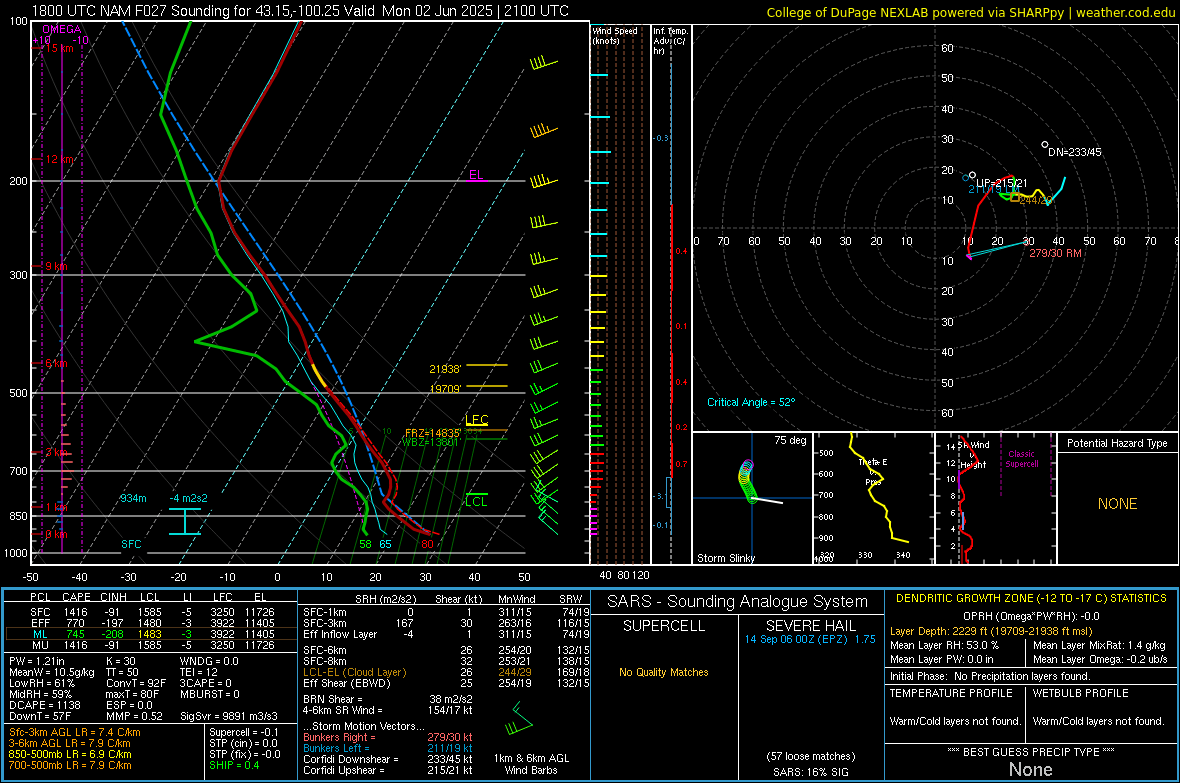Click the SR Wind vs Height inset
This screenshot has width=1180, height=783.
tap(996, 498)
